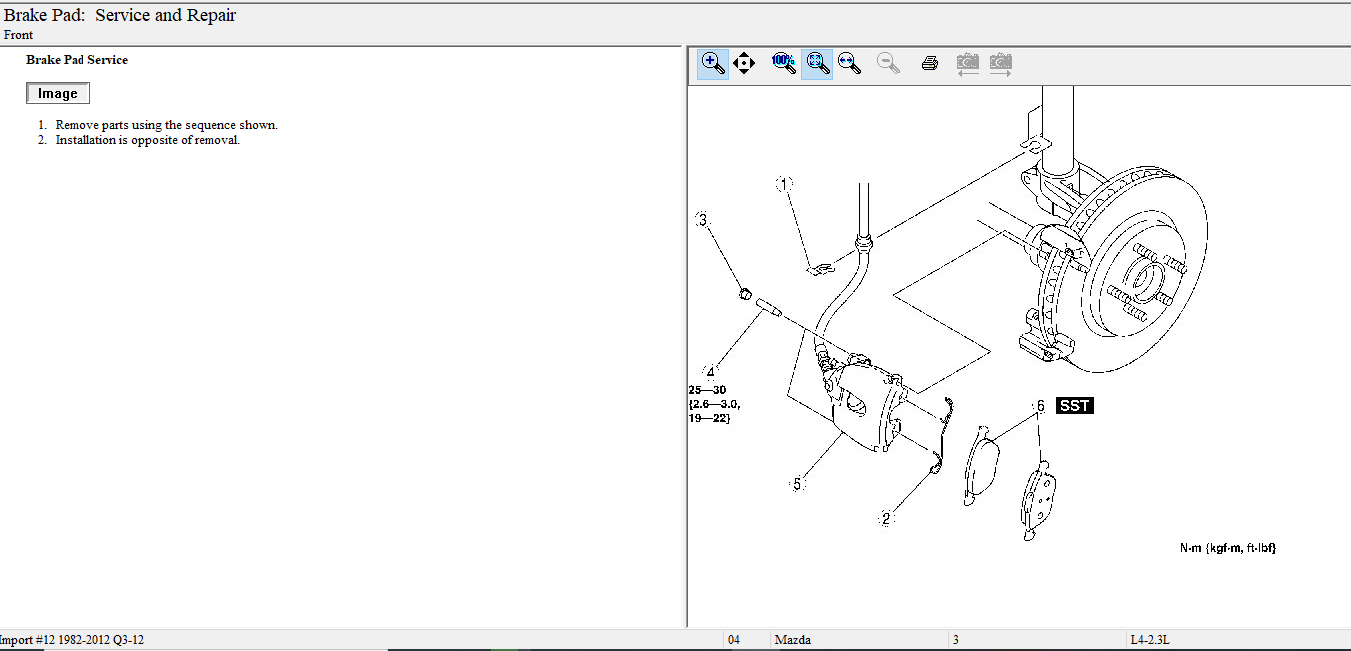Viewport: 1351px width, 651px height.
Task: Click the Image button
Action: click(58, 93)
